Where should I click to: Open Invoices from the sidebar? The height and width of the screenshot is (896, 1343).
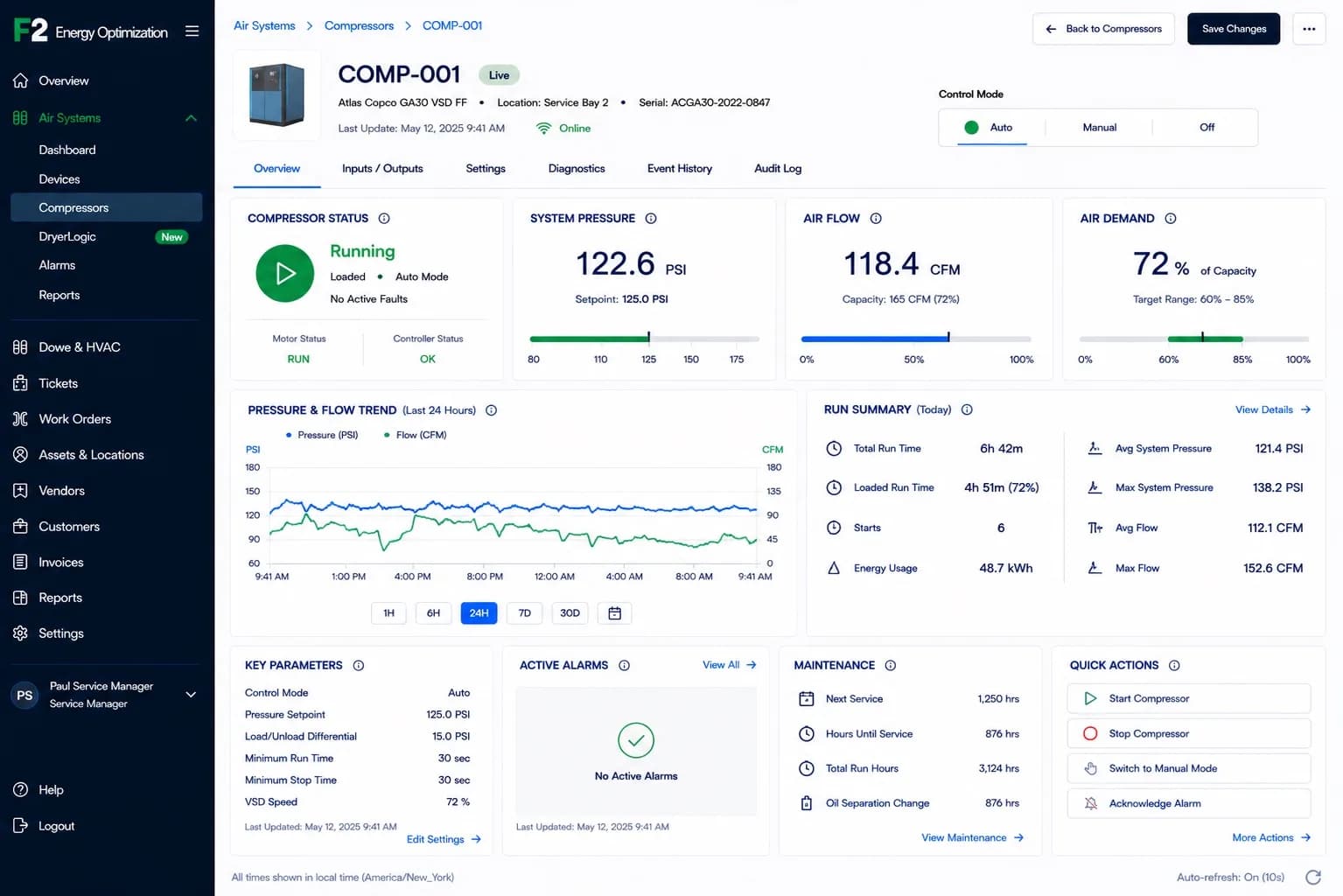[x=60, y=563]
